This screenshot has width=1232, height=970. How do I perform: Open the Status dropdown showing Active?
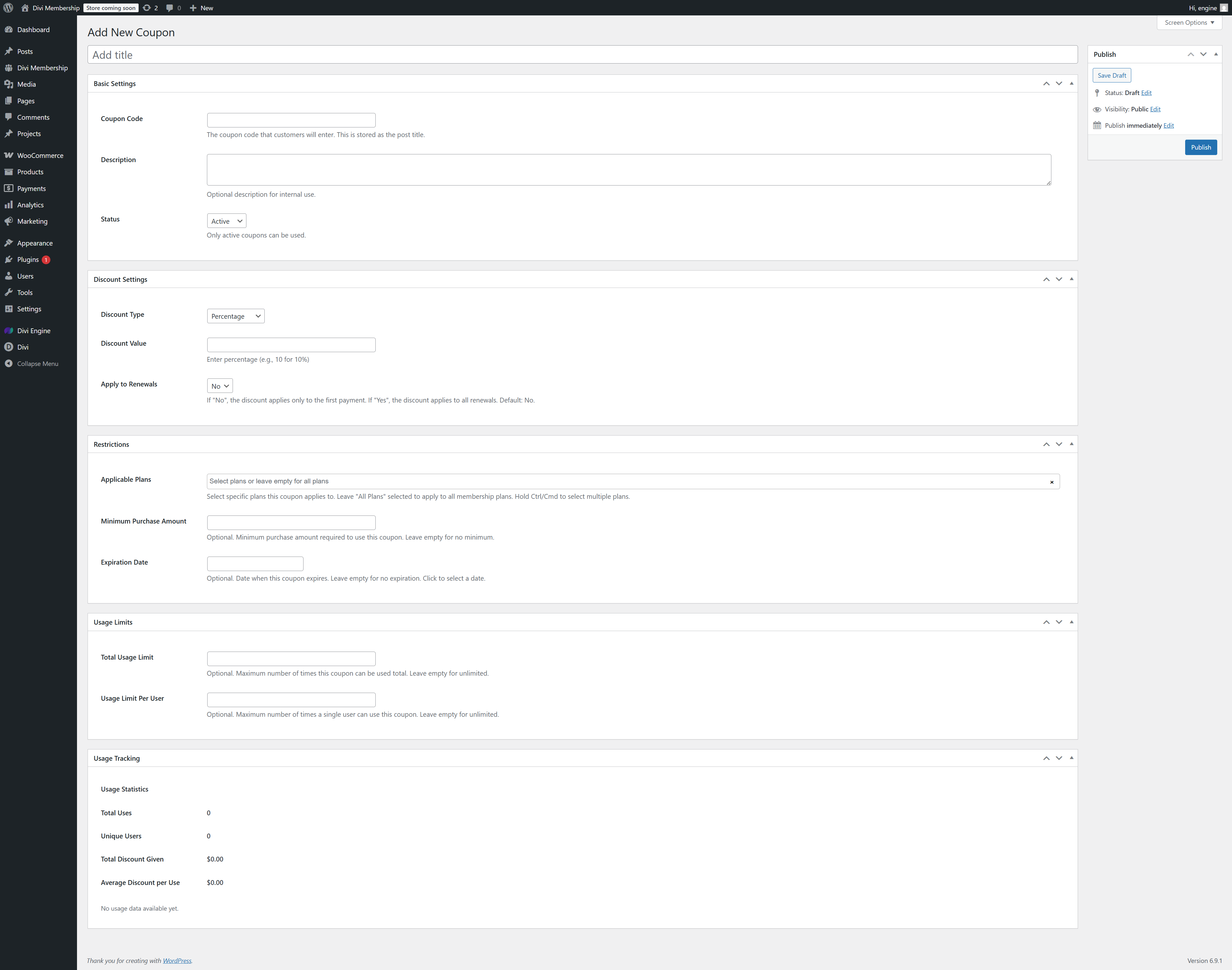[226, 221]
